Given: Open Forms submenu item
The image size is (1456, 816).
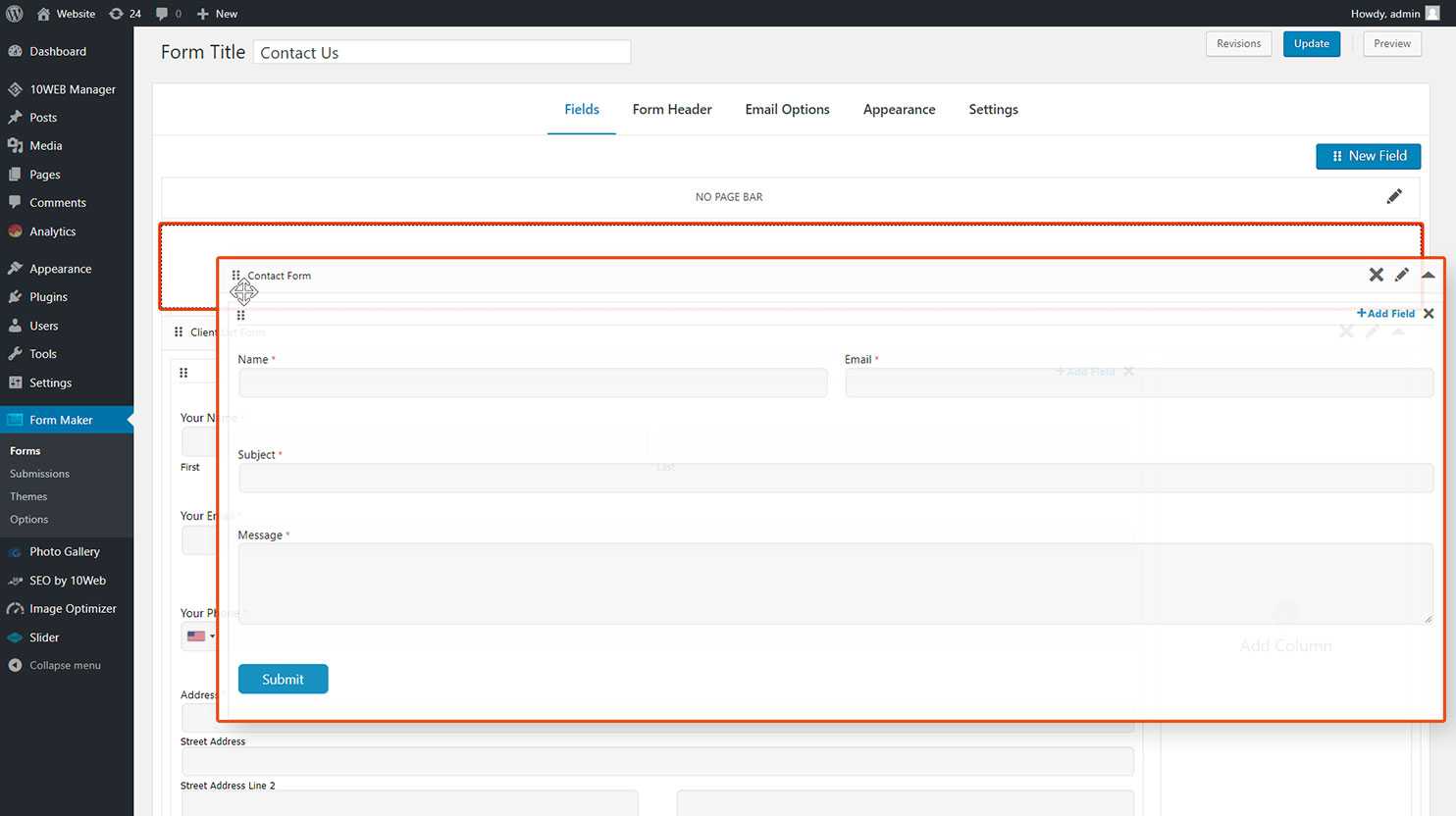Looking at the screenshot, I should [x=26, y=451].
